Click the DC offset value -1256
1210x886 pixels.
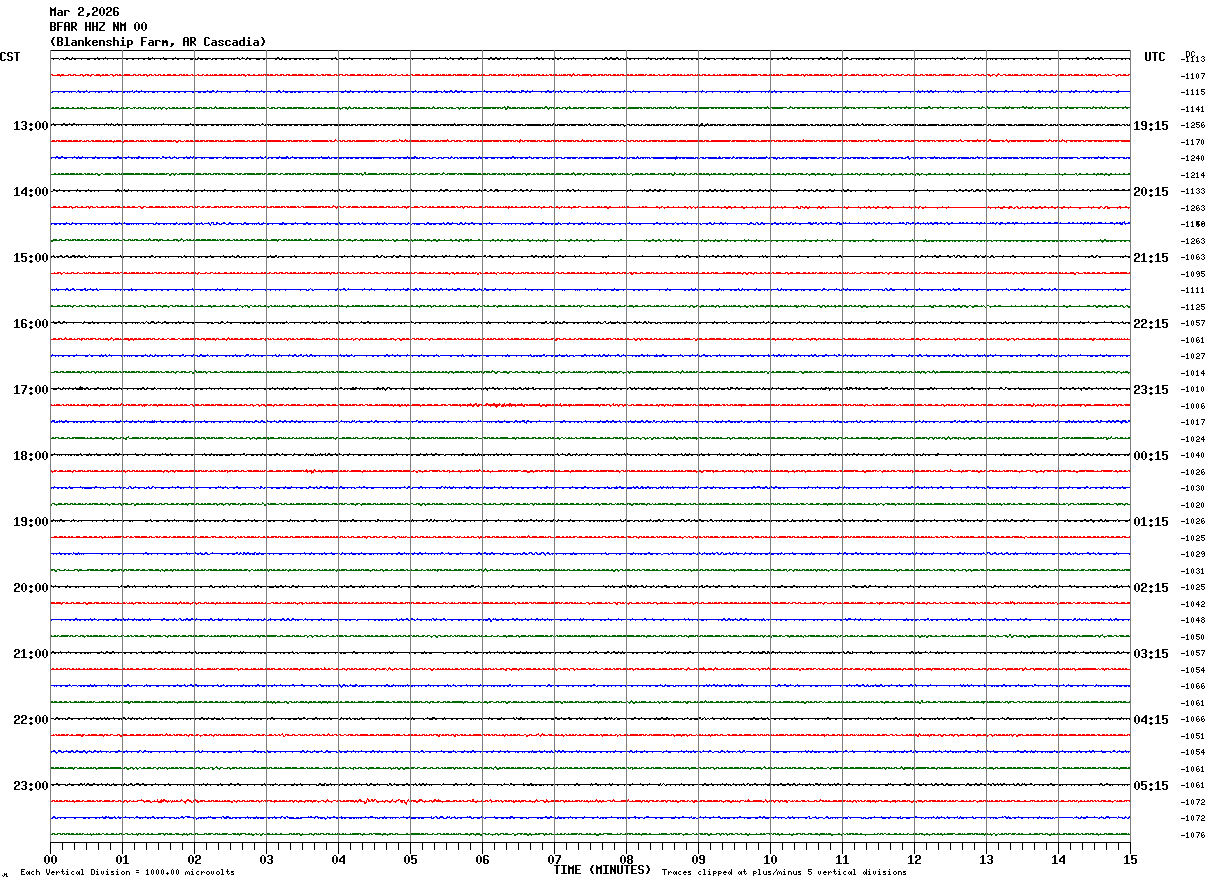tap(1193, 126)
